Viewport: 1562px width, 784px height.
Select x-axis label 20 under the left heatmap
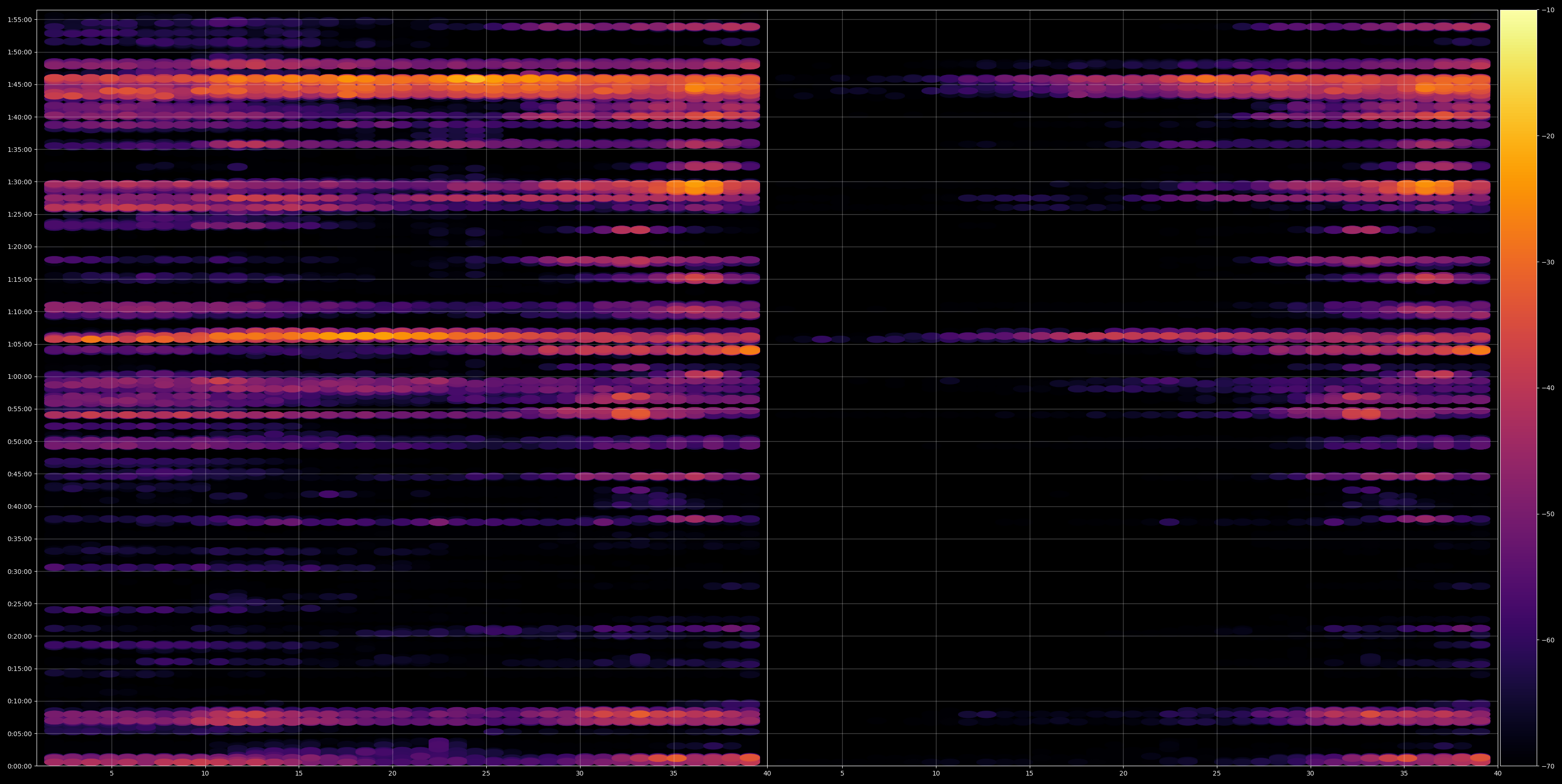pos(392,774)
